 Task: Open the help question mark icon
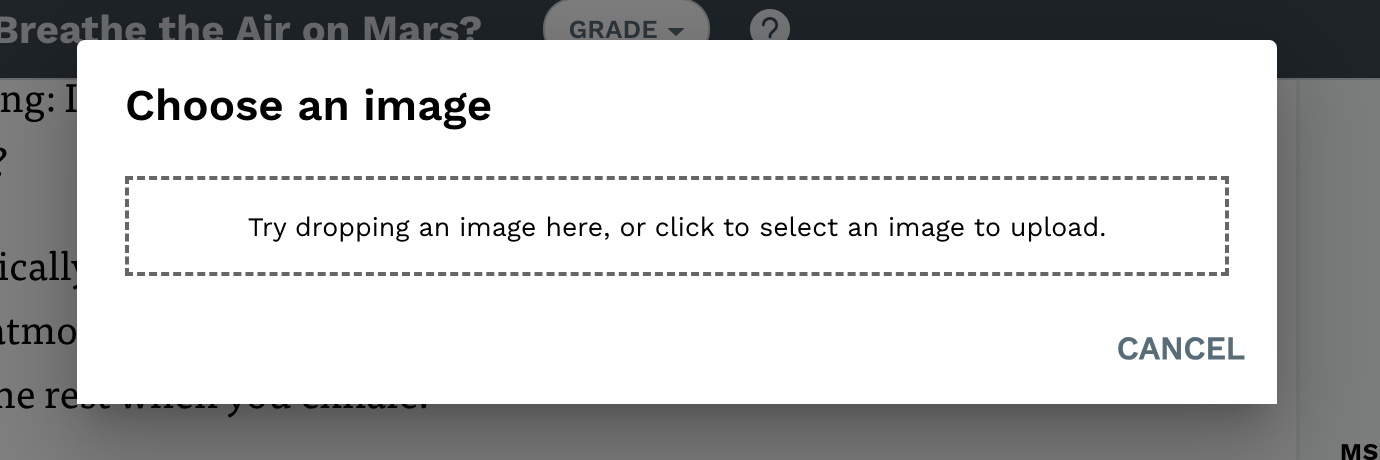[768, 28]
